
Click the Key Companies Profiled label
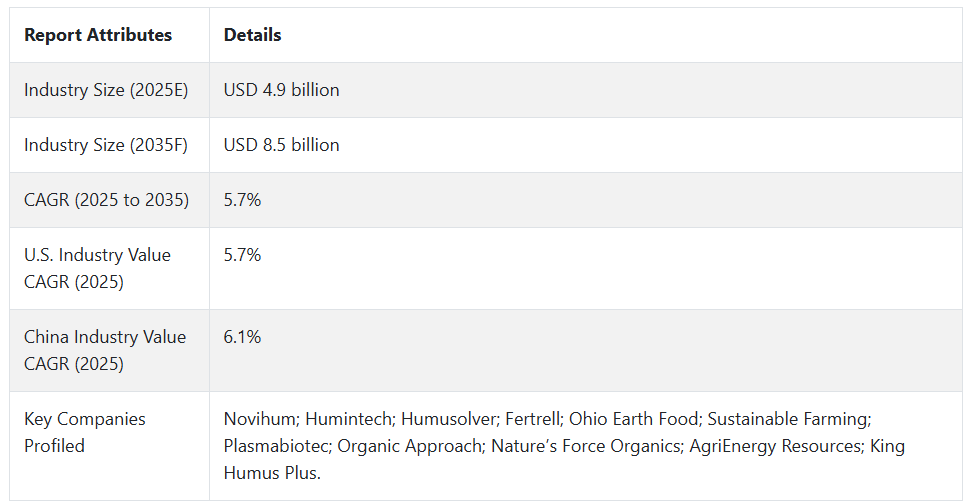click(x=85, y=432)
